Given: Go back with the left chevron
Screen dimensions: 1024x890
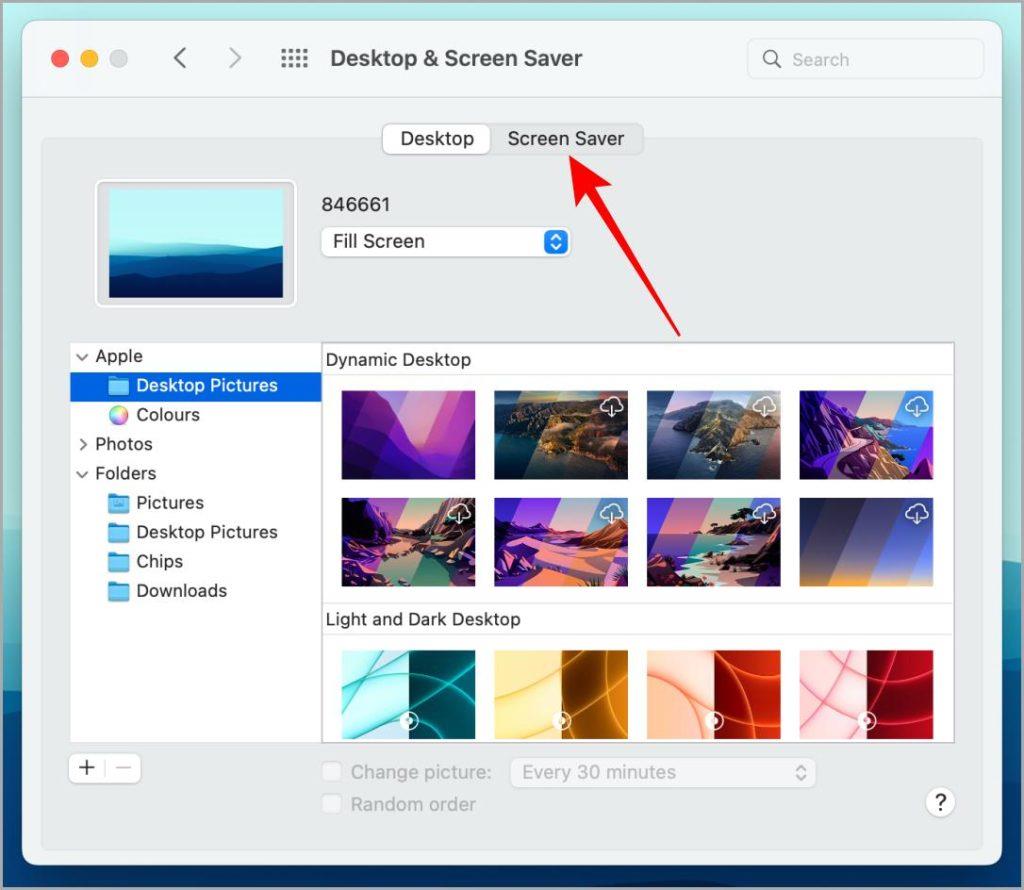Looking at the screenshot, I should tap(180, 58).
